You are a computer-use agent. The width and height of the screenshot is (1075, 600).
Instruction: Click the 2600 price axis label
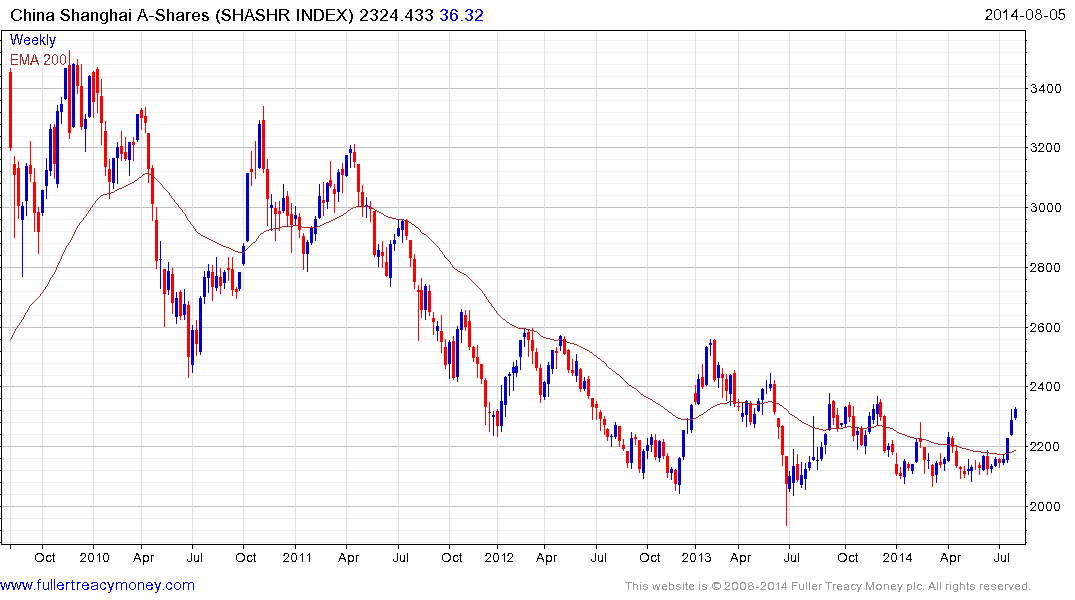click(1046, 328)
